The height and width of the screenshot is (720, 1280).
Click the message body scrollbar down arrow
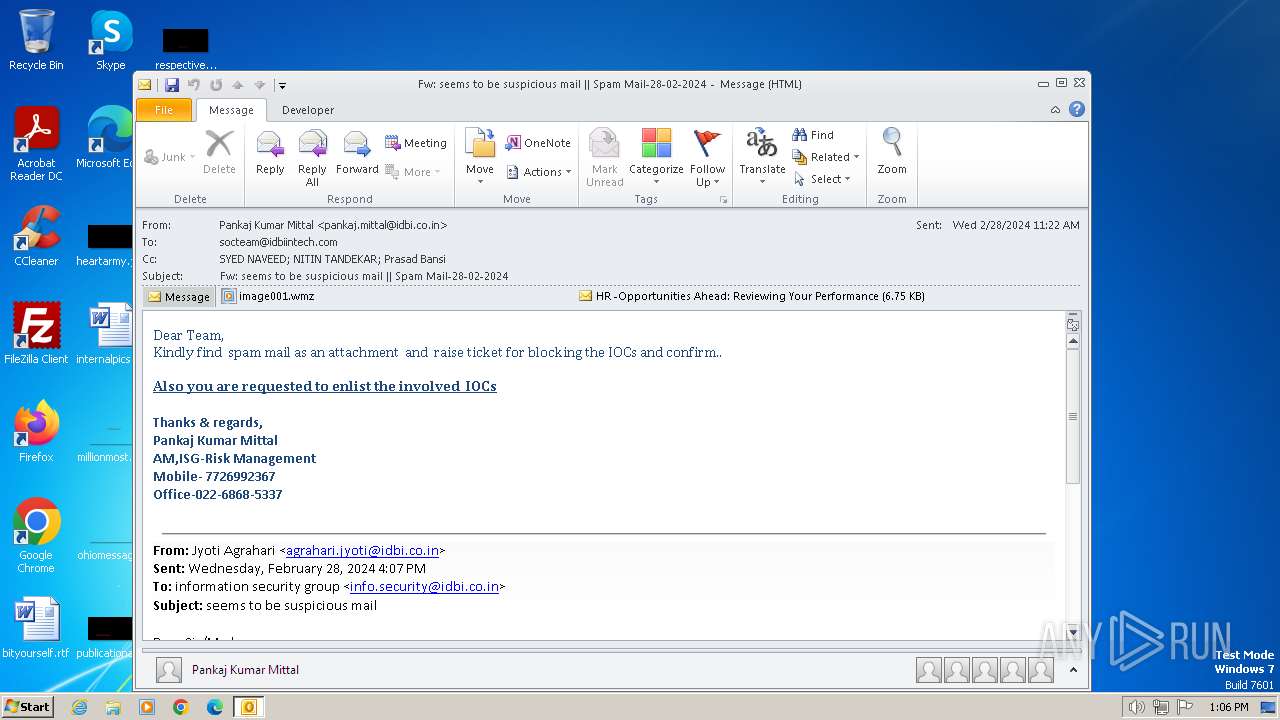coord(1073,632)
